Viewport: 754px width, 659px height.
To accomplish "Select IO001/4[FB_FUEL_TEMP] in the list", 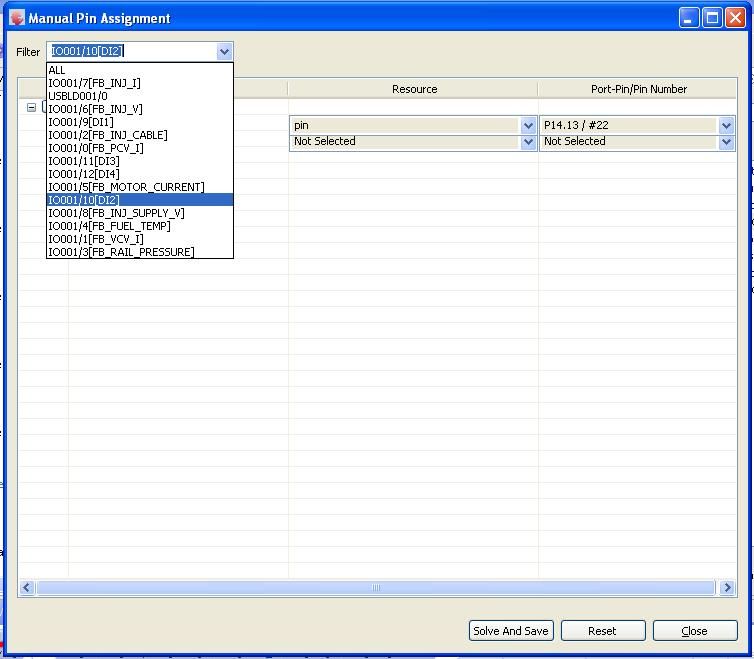I will [140, 226].
